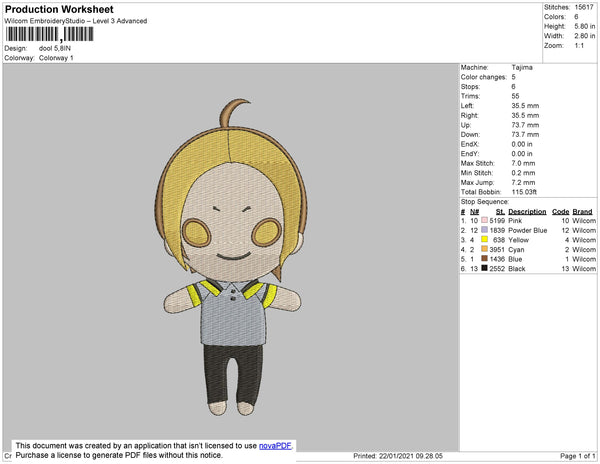Click the printed date '22/01/2021 09.28.05'
Screen dimensions: 600x464
[x=411, y=456]
